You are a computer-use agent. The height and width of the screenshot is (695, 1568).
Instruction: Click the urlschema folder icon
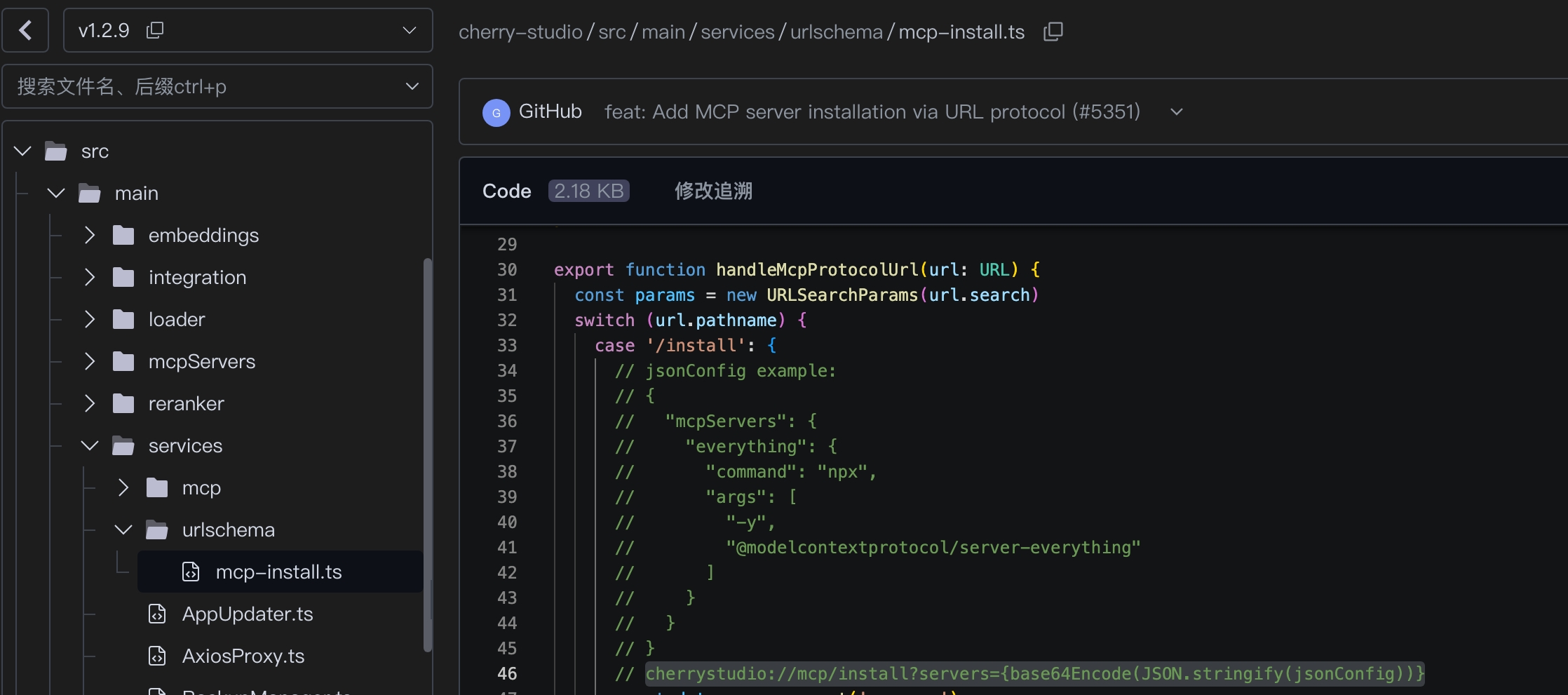157,529
